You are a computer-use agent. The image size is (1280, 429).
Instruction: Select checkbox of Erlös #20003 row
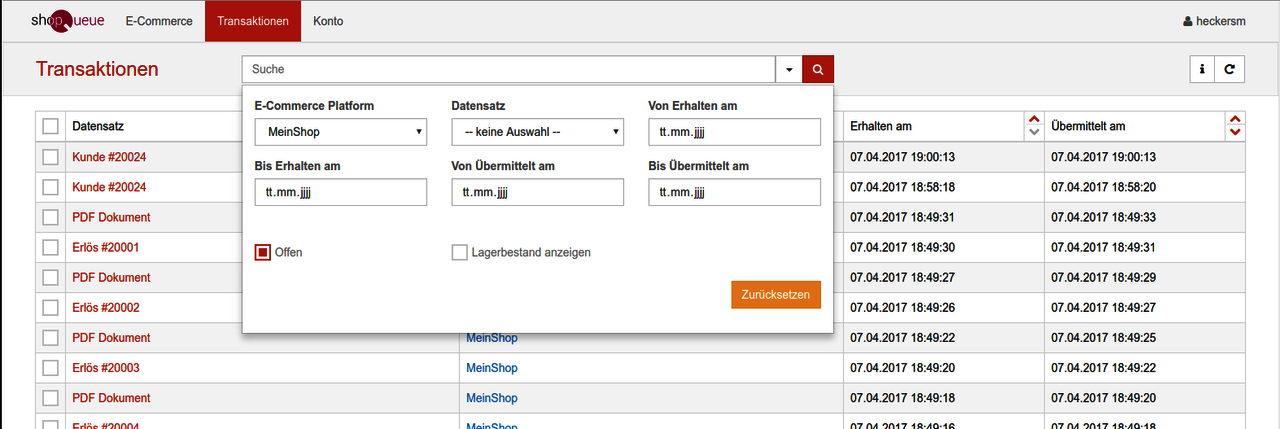pyautogui.click(x=50, y=368)
